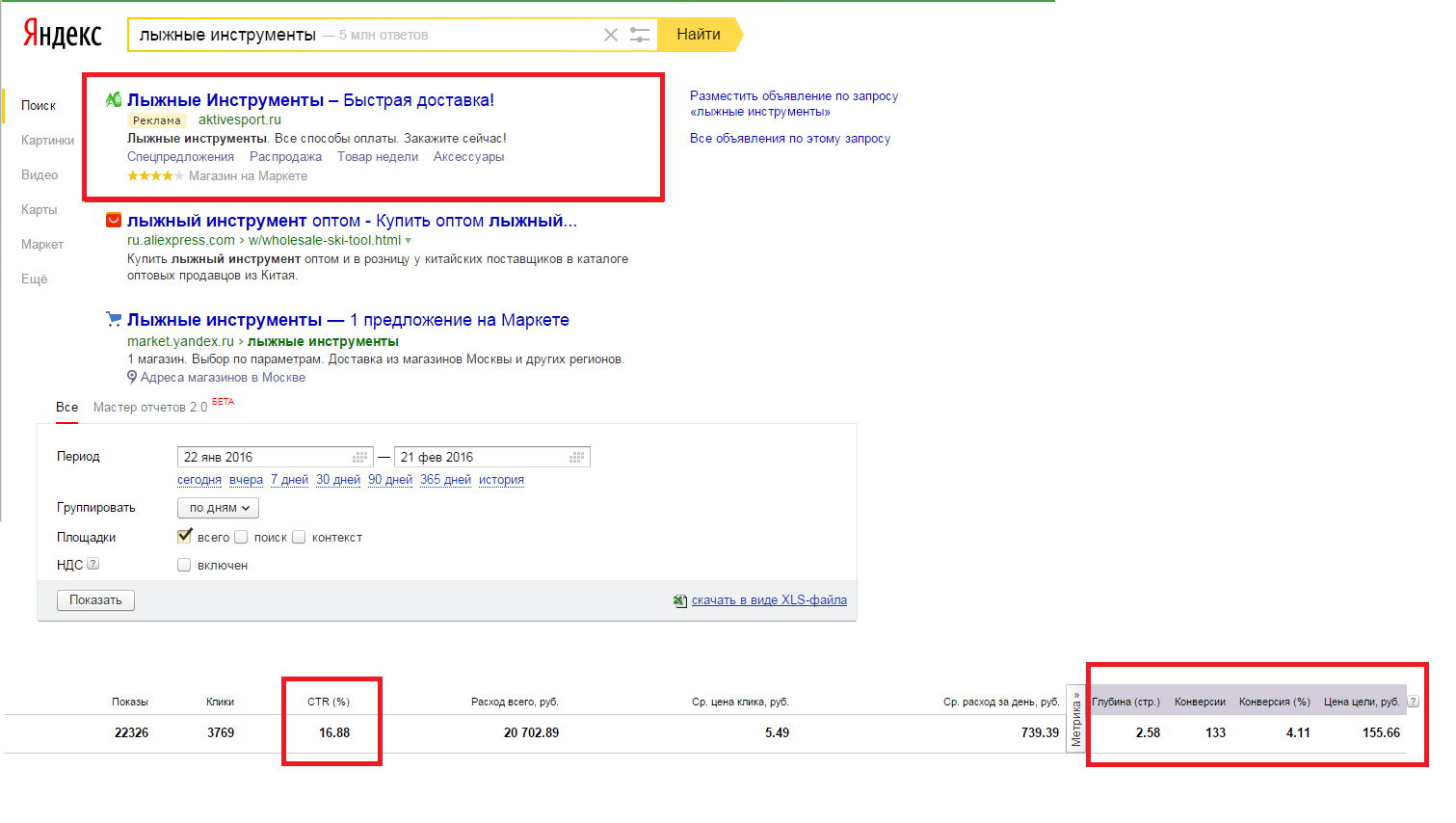Click the map pin icon near Адреса магазинов
1456x823 pixels.
point(132,377)
